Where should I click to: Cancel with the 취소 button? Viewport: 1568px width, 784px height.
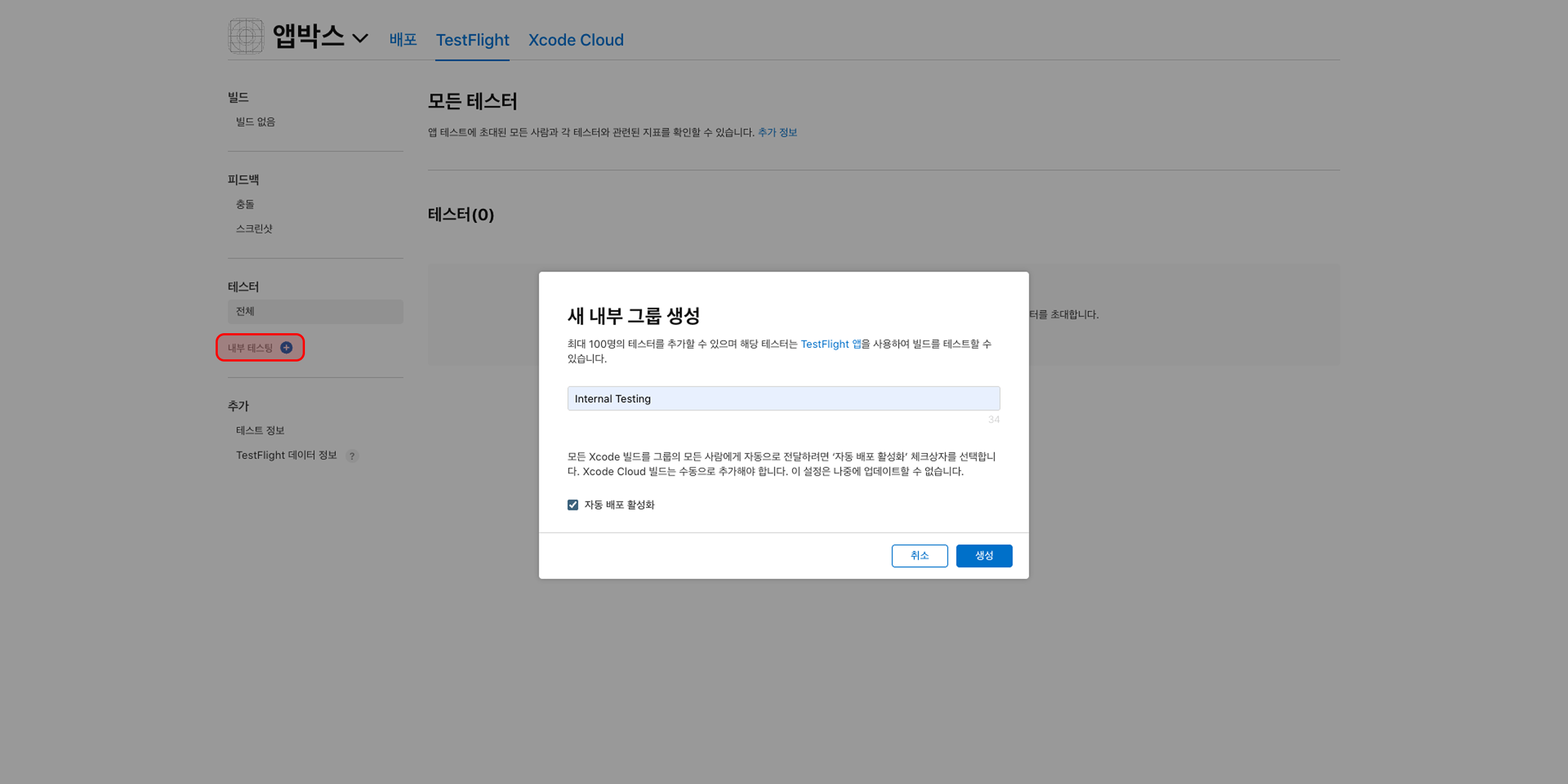click(920, 556)
